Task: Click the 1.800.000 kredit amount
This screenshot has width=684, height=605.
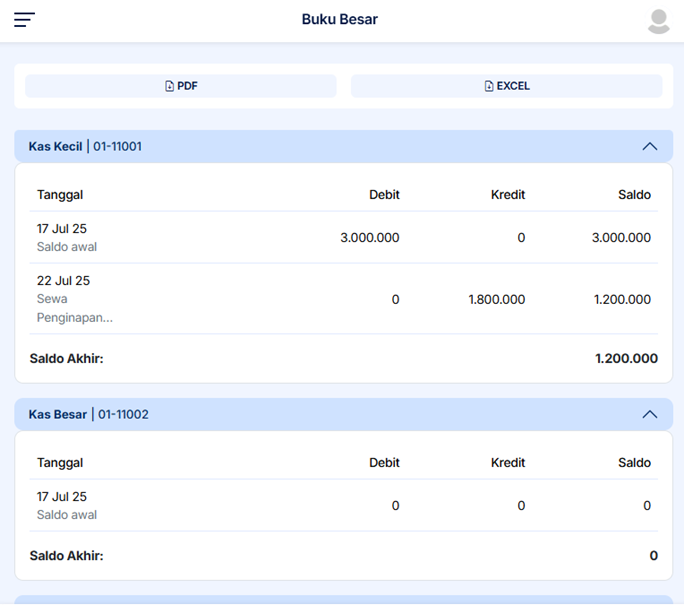Action: click(496, 299)
